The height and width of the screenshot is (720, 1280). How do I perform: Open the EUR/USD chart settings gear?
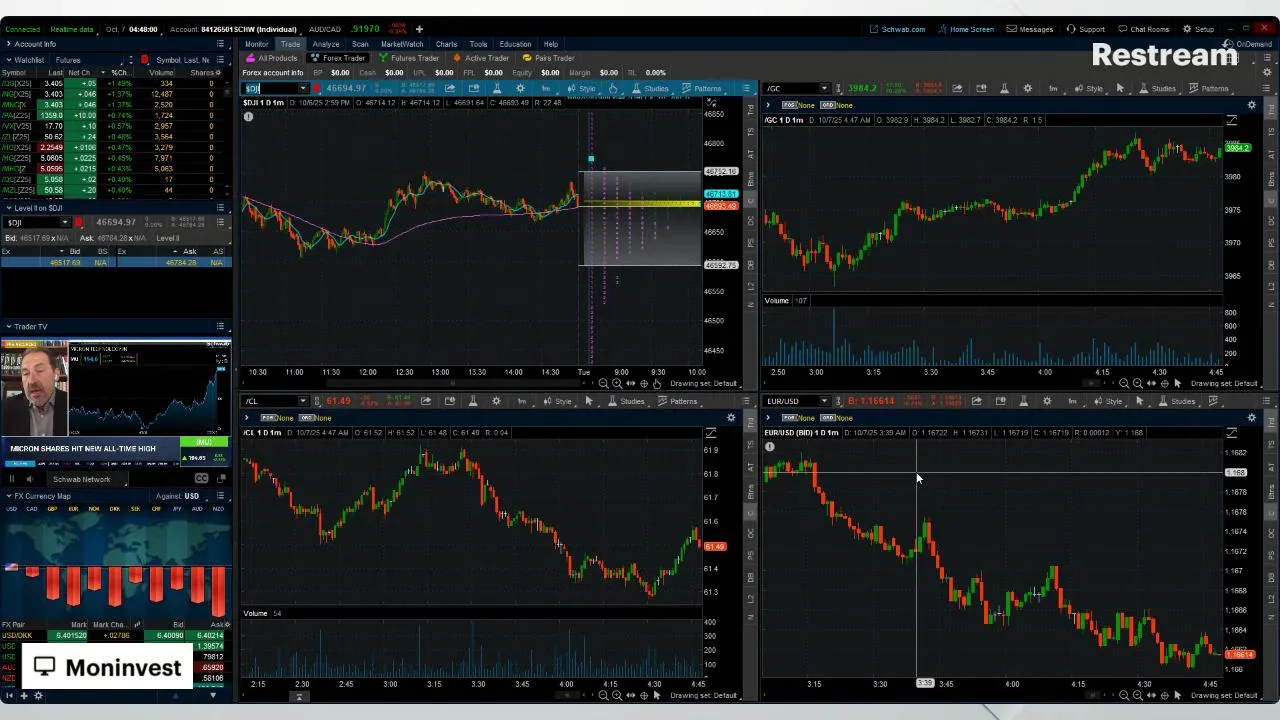tap(1047, 401)
